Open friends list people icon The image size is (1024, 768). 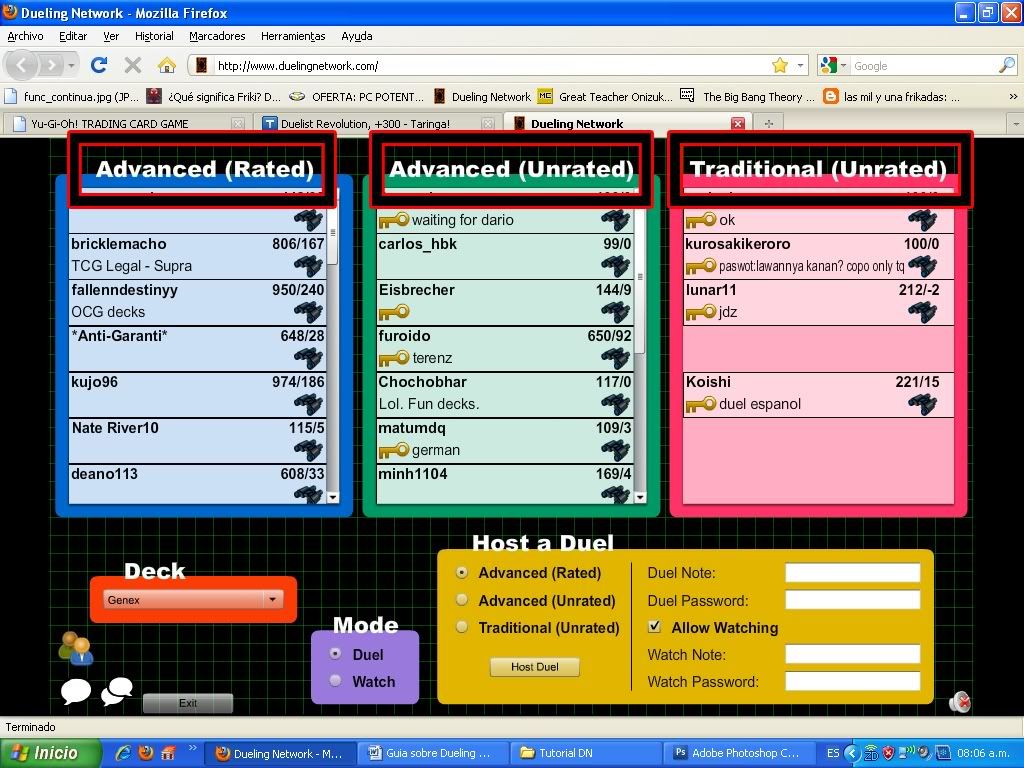[76, 648]
